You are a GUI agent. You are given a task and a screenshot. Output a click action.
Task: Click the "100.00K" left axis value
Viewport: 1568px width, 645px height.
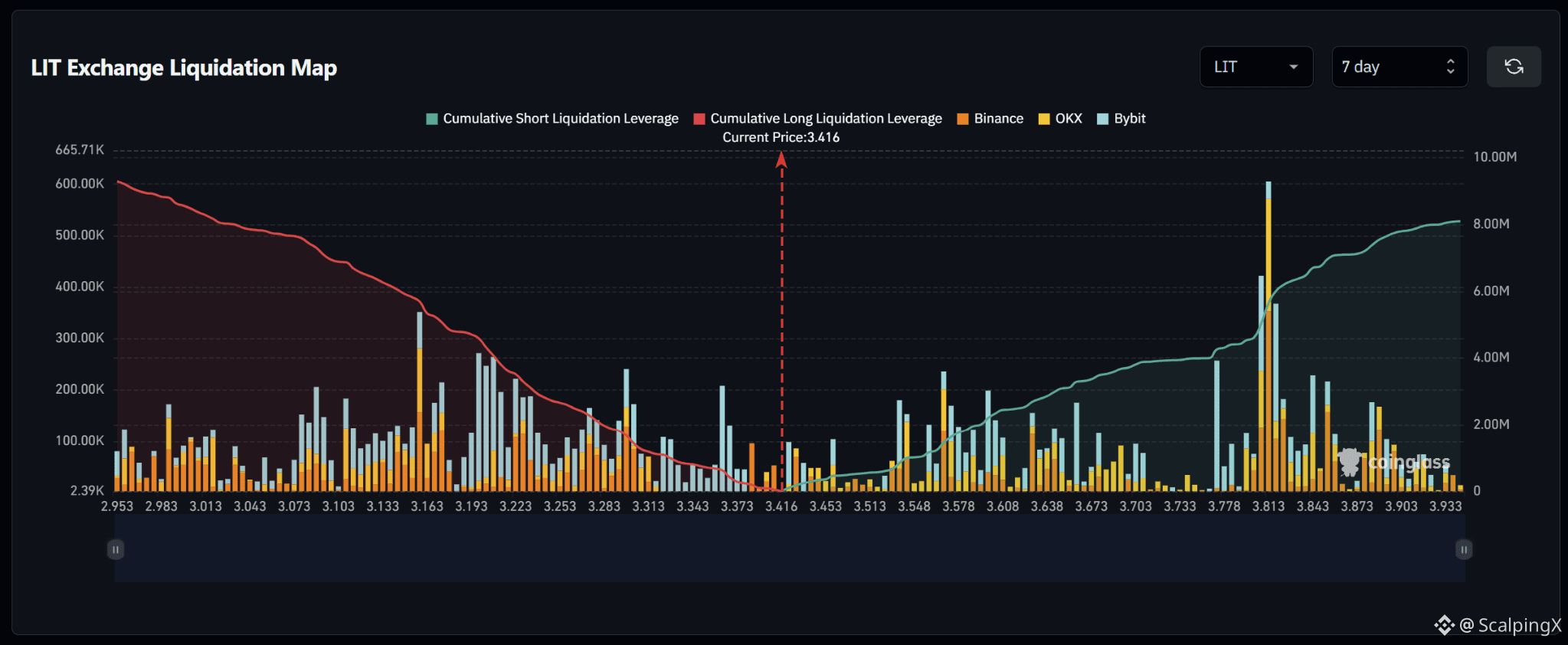tap(80, 440)
